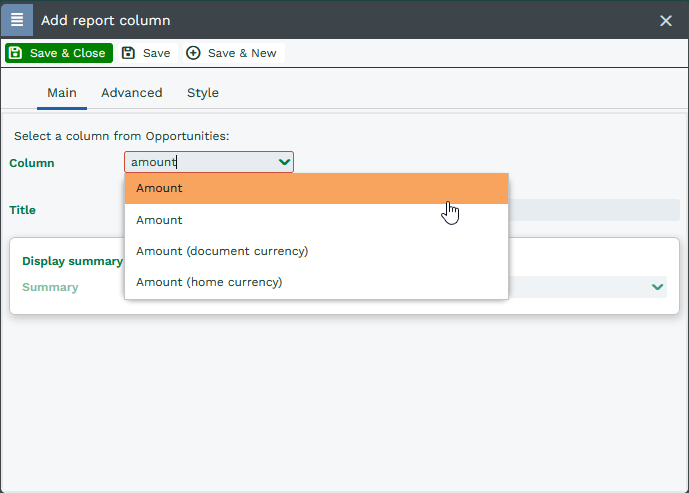This screenshot has width=689, height=493.
Task: Open the Style tab
Action: [x=203, y=93]
